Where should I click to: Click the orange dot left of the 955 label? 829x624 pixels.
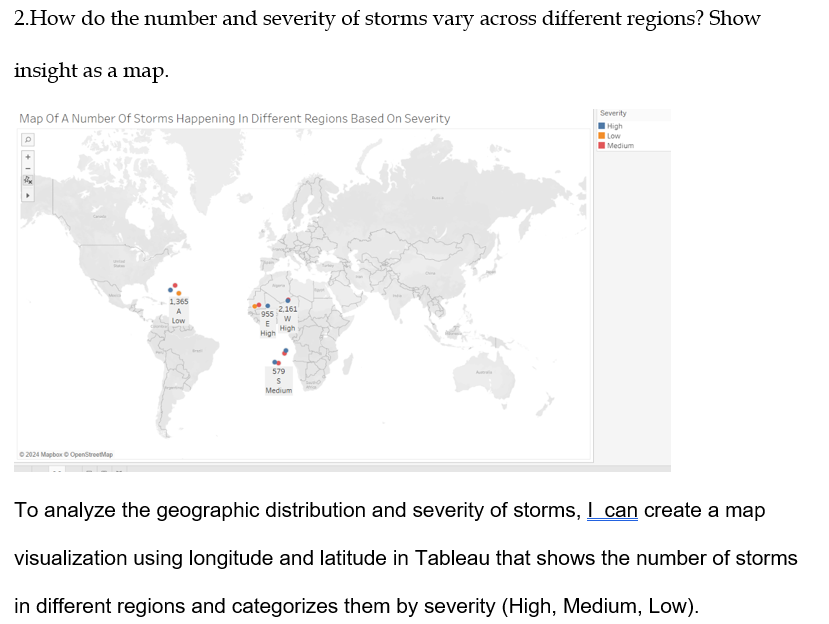pyautogui.click(x=256, y=306)
